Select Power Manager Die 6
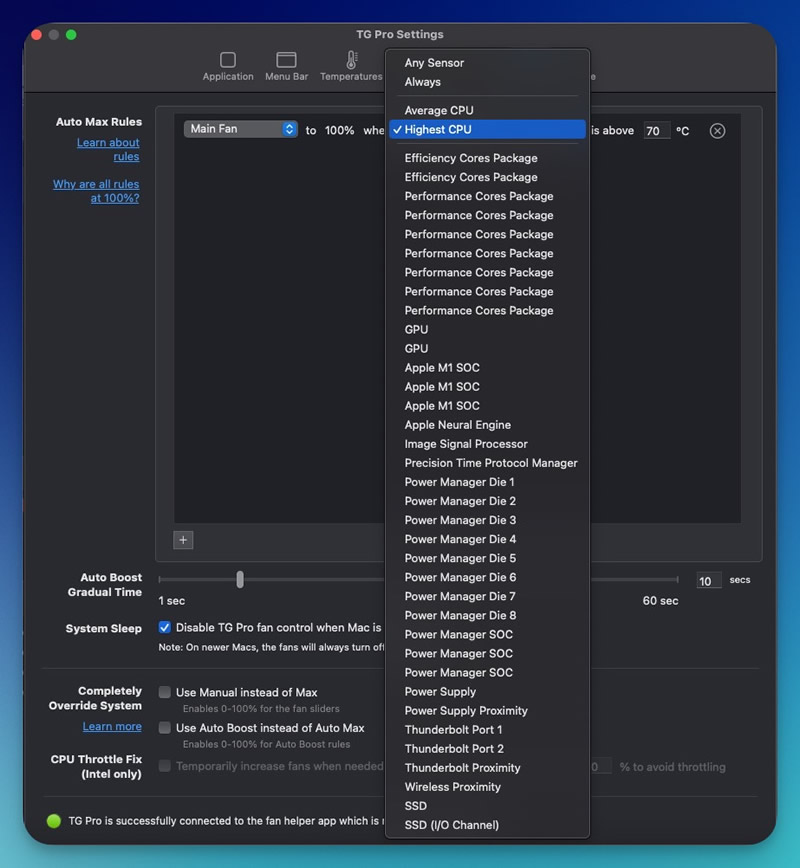The width and height of the screenshot is (800, 868). [487, 577]
